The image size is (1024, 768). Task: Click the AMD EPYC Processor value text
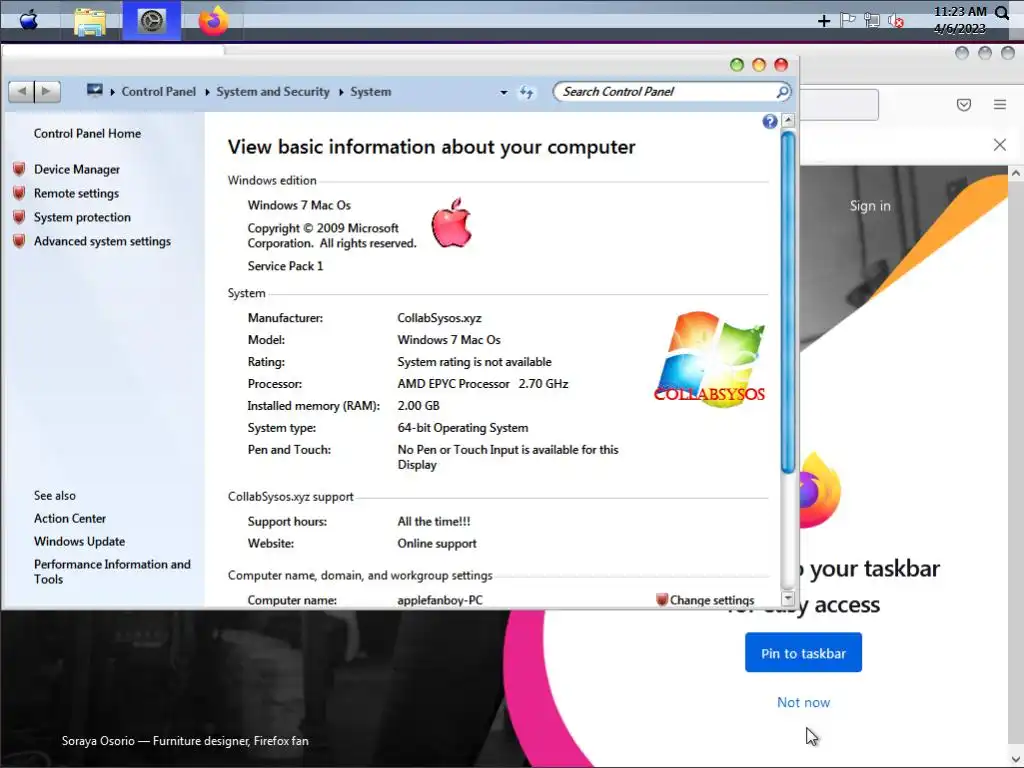[483, 384]
